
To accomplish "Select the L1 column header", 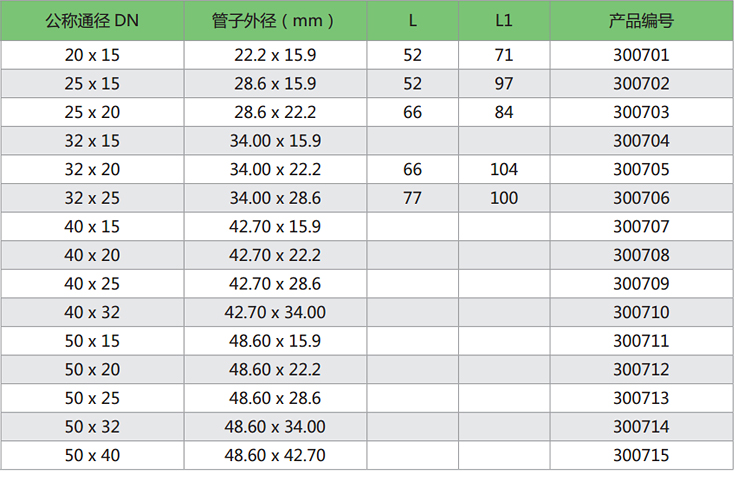I will point(504,20).
